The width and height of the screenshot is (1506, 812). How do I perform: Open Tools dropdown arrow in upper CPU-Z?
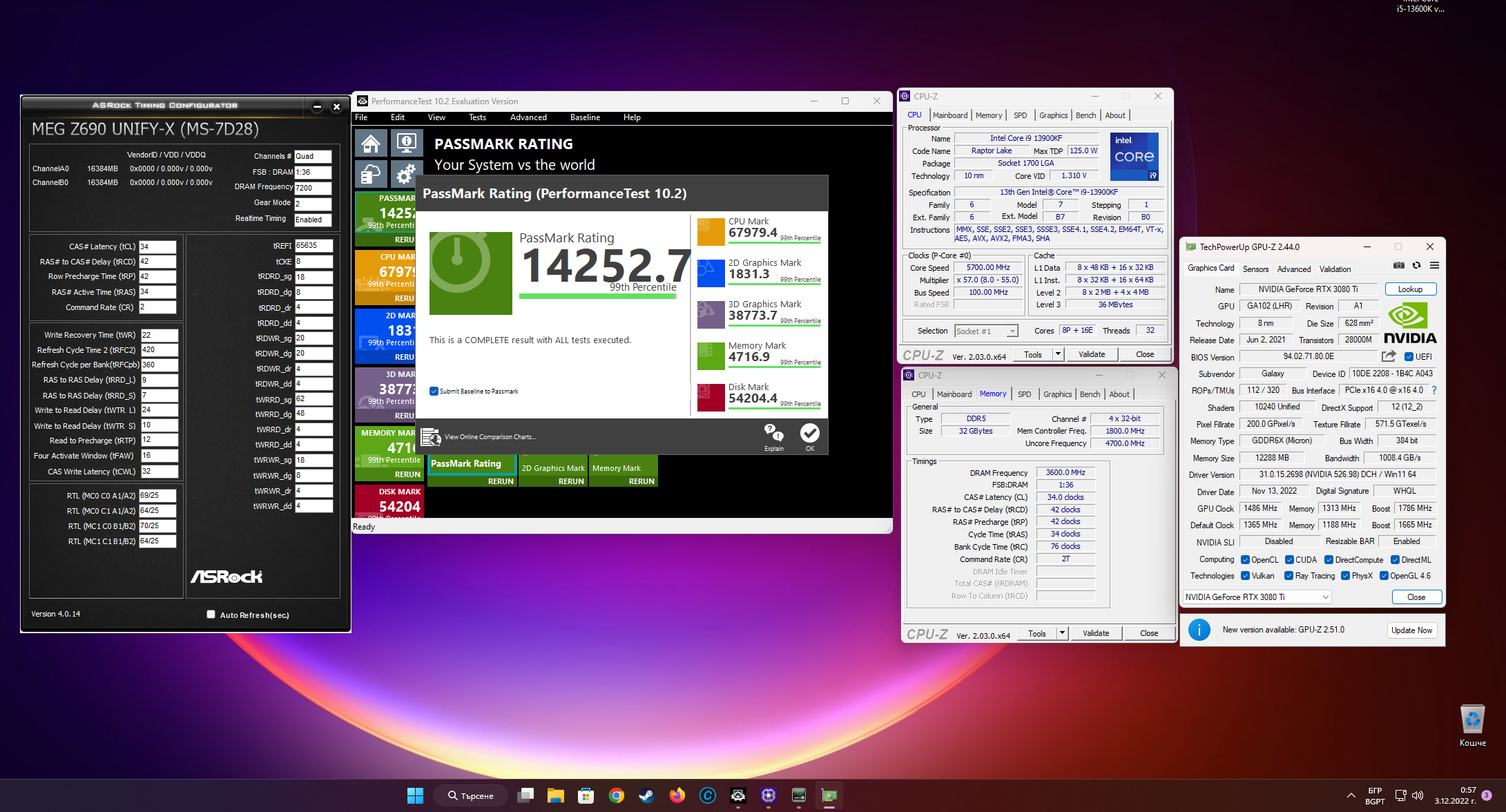pyautogui.click(x=1057, y=354)
